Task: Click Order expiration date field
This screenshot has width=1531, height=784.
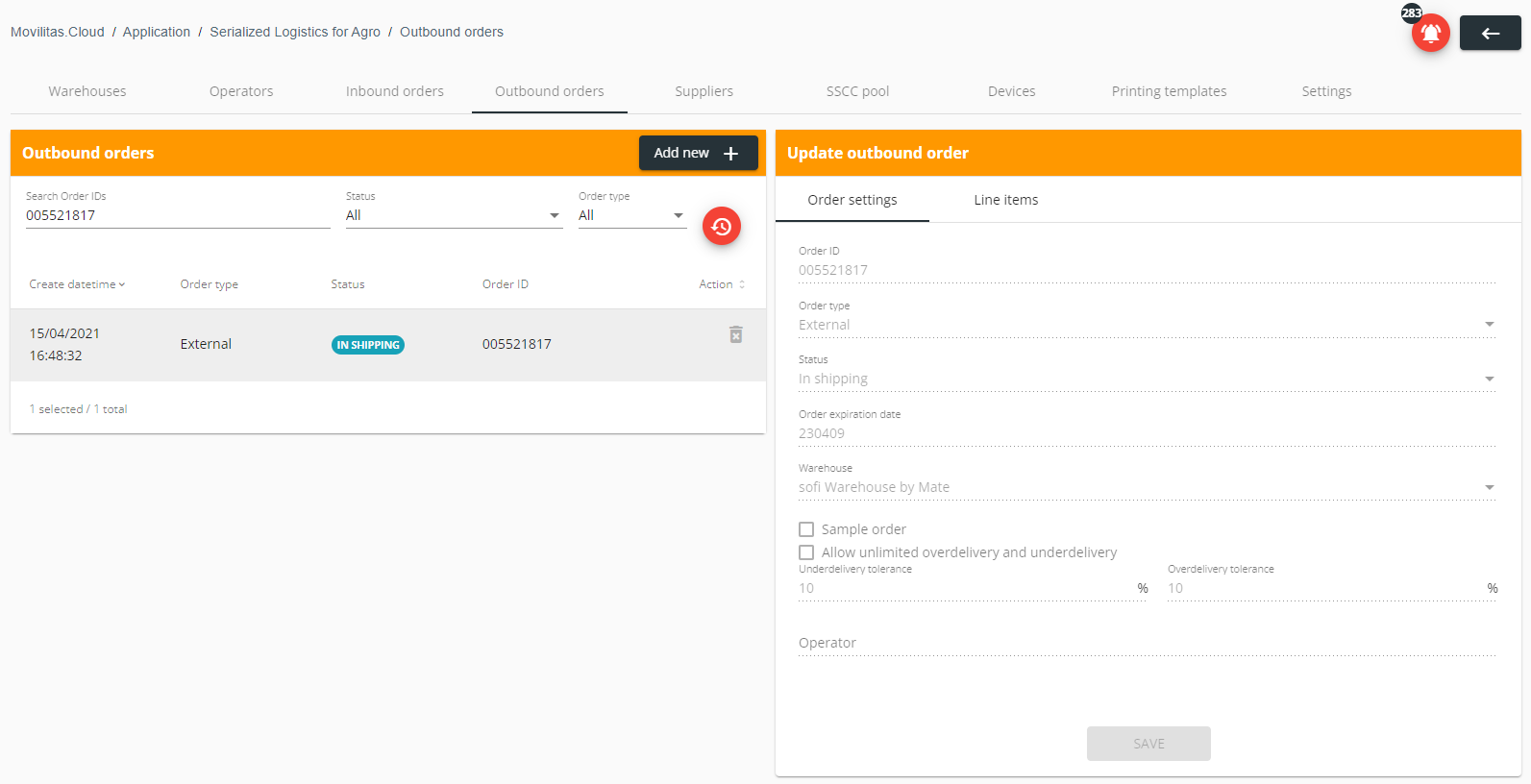Action: pyautogui.click(x=1148, y=433)
